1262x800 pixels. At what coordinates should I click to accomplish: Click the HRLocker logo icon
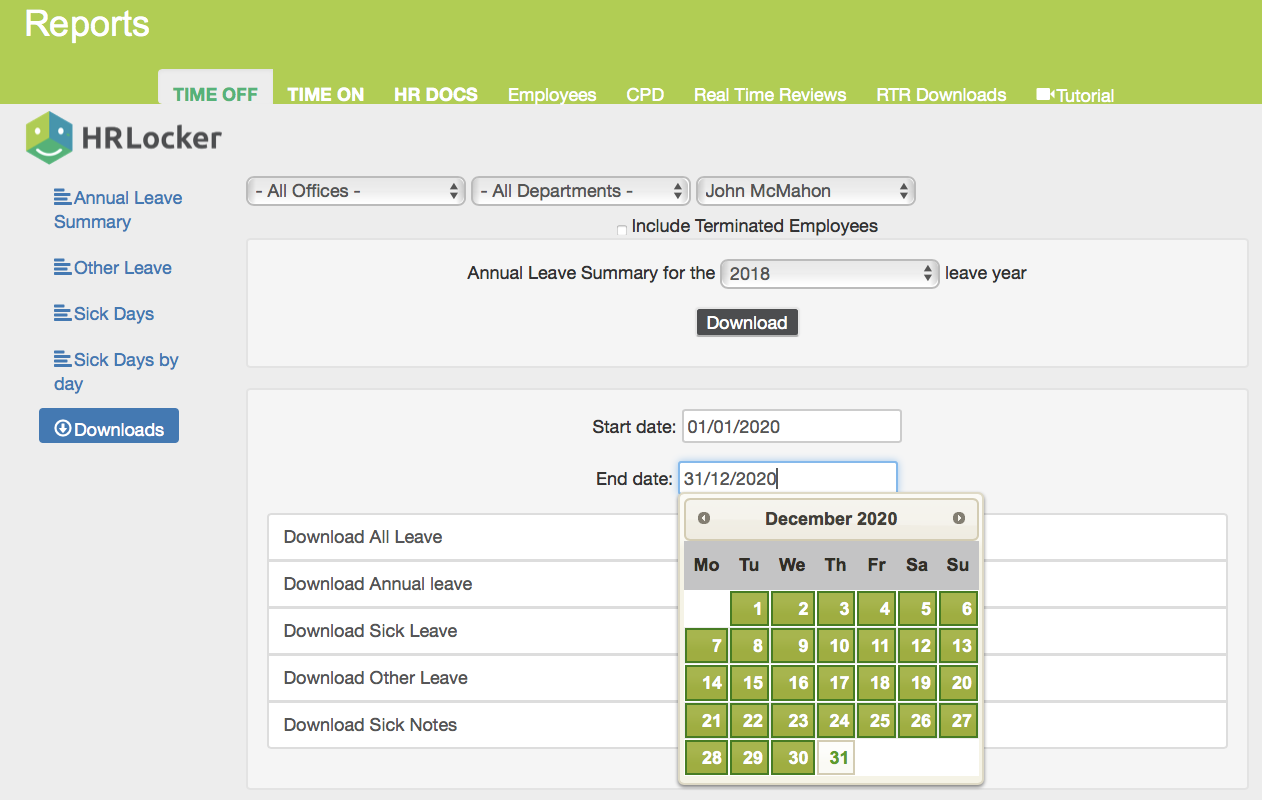coord(50,138)
